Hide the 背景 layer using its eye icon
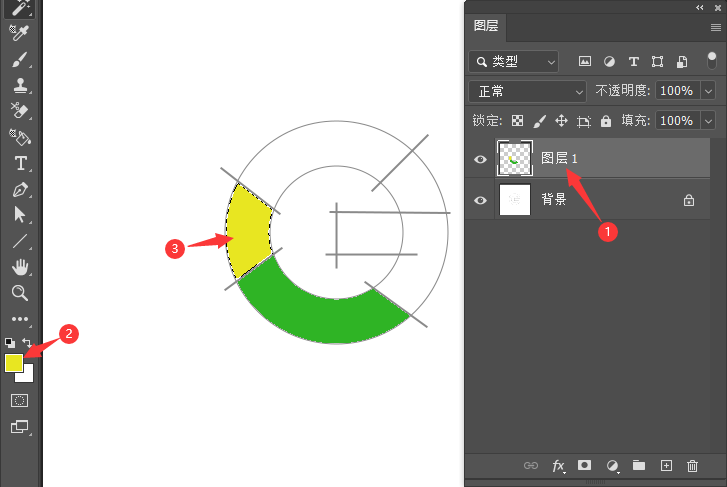Viewport: 727px width, 487px height. point(480,200)
